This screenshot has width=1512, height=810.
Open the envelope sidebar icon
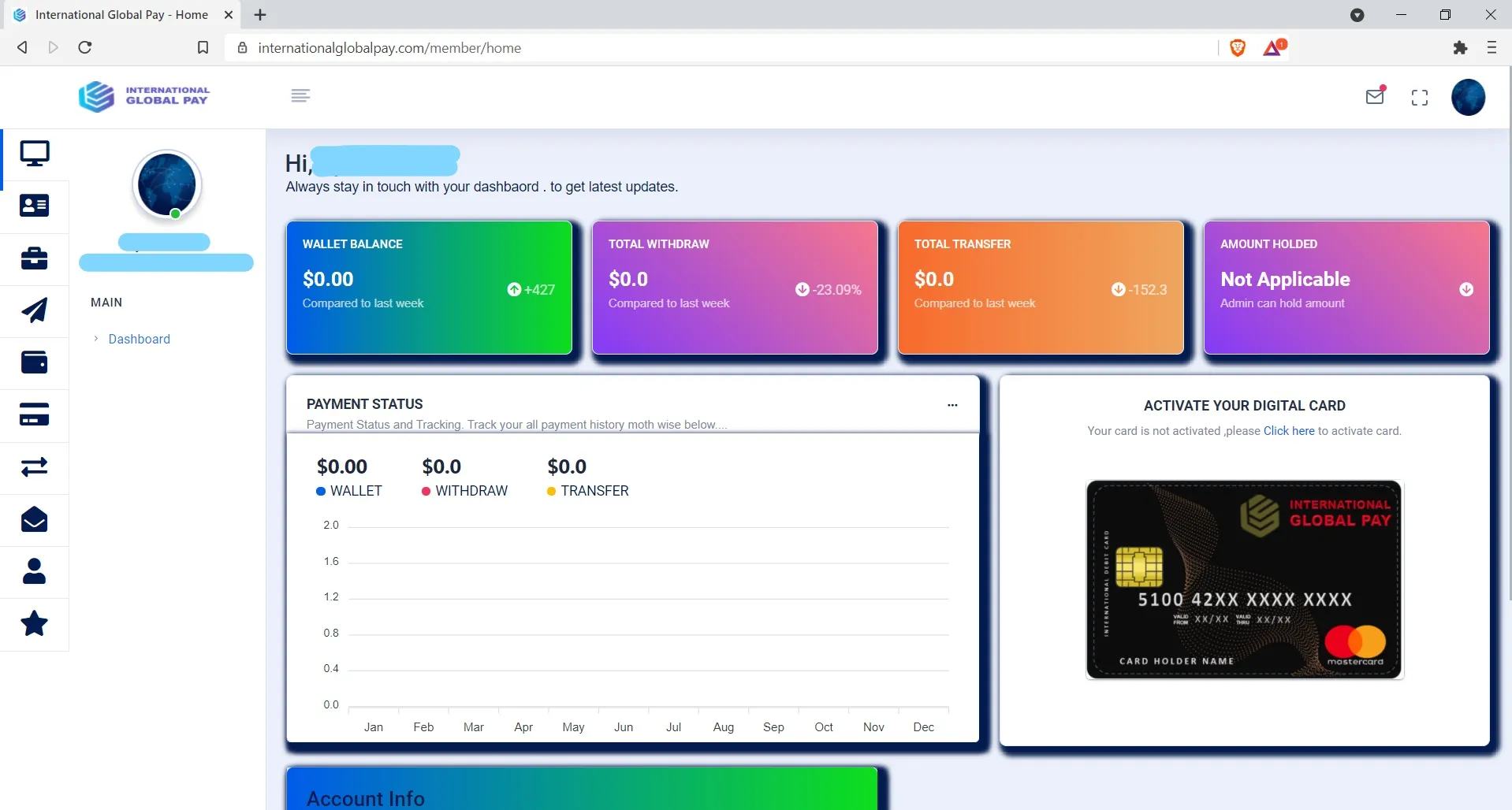click(x=35, y=519)
